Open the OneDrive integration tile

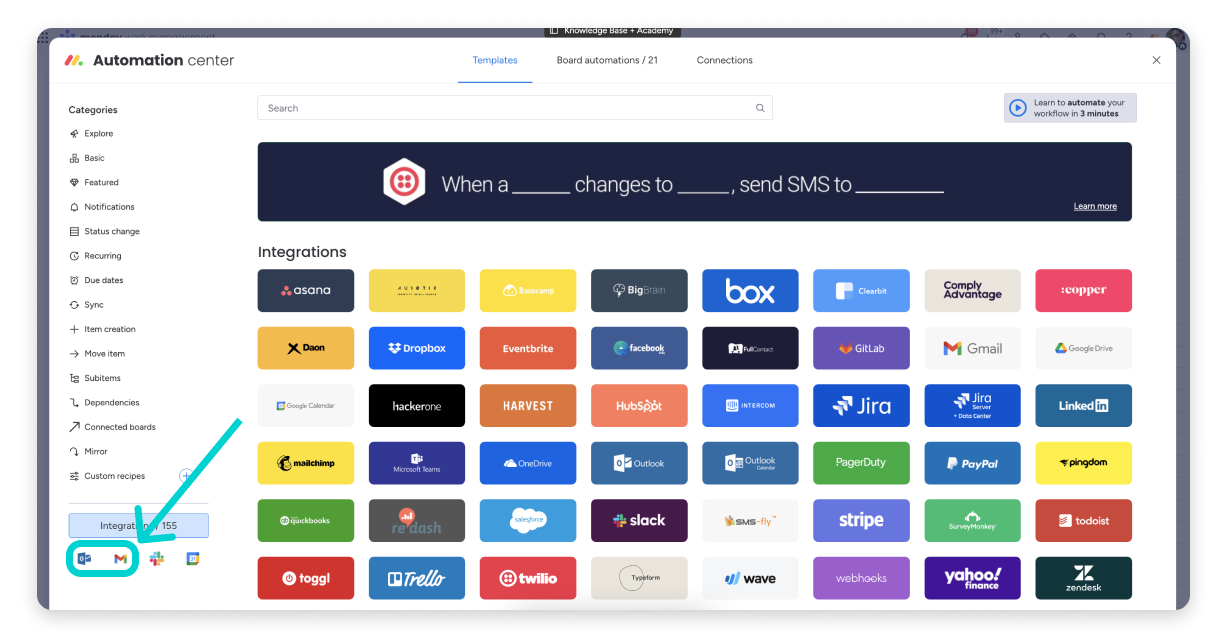pyautogui.click(x=528, y=463)
